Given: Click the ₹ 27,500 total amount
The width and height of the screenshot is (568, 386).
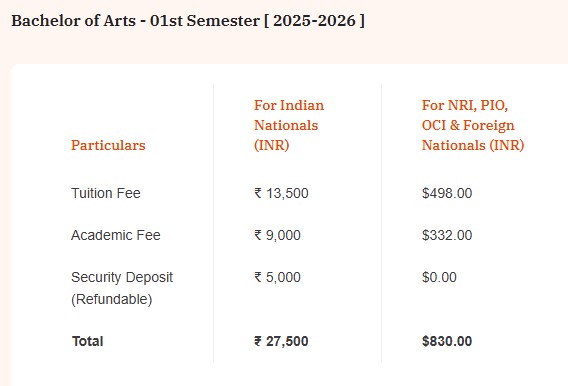Looking at the screenshot, I should (281, 341).
